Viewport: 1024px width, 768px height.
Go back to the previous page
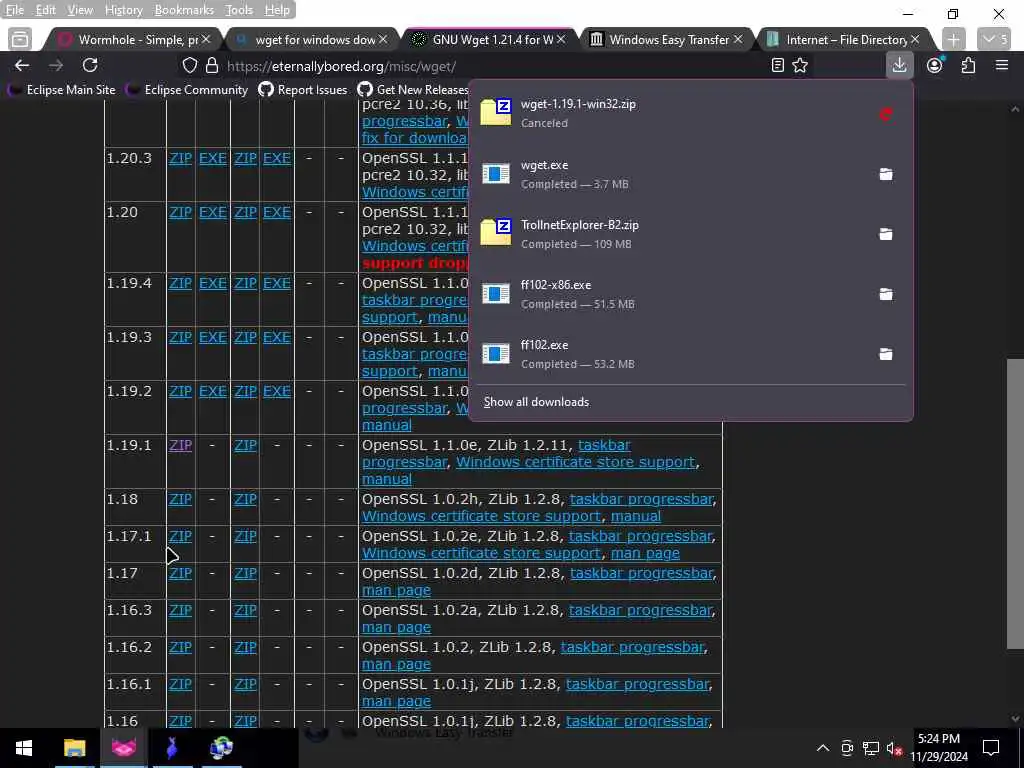pyautogui.click(x=22, y=65)
